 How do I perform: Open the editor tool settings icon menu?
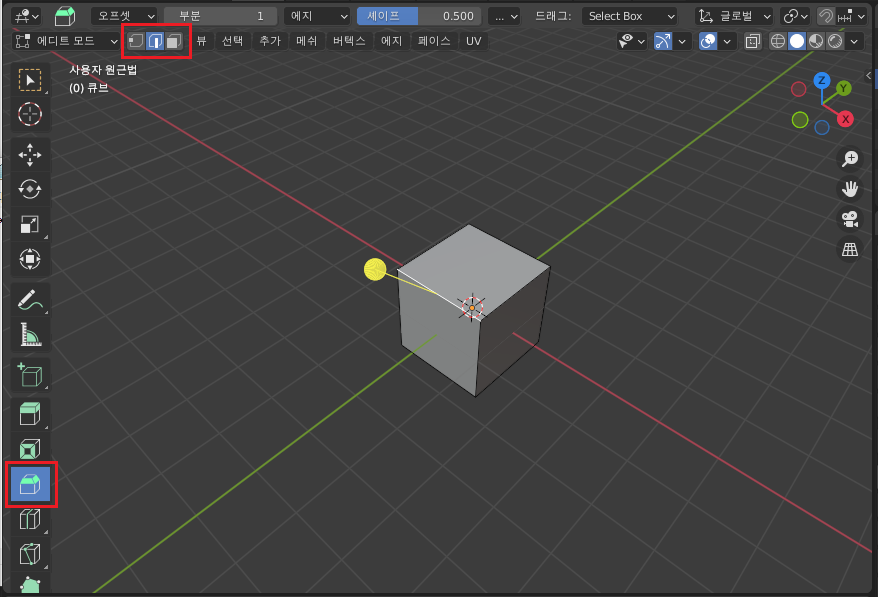click(x=26, y=16)
